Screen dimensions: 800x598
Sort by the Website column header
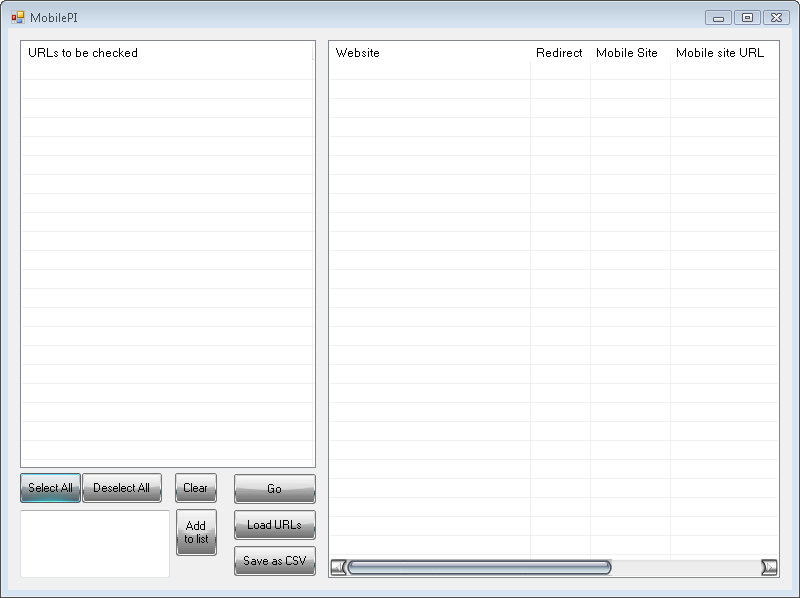tap(430, 53)
